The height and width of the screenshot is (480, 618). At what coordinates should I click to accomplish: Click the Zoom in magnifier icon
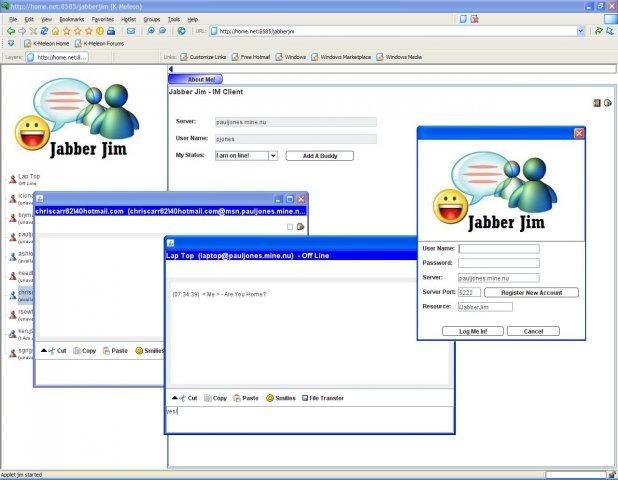[x=151, y=31]
